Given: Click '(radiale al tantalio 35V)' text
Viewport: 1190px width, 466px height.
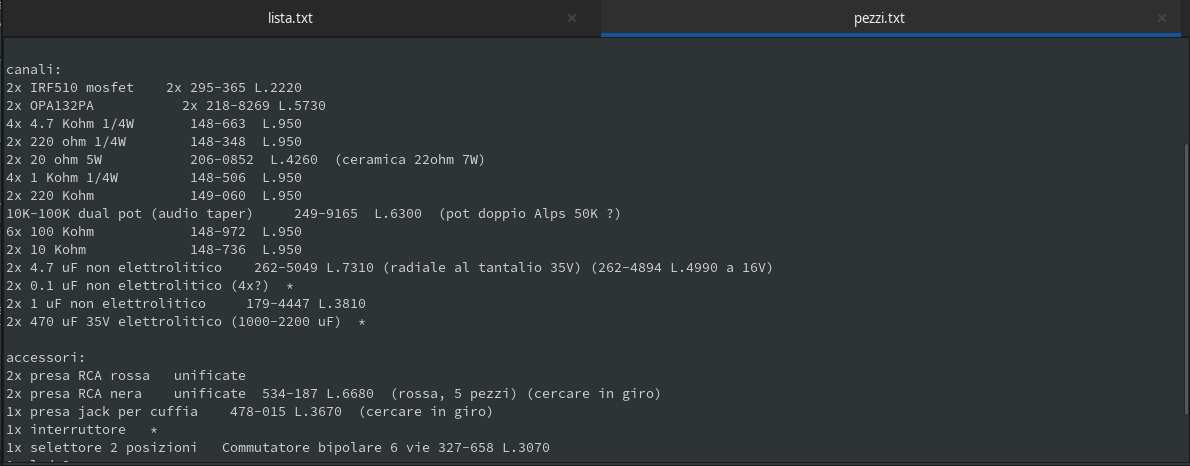Looking at the screenshot, I should pyautogui.click(x=482, y=268).
